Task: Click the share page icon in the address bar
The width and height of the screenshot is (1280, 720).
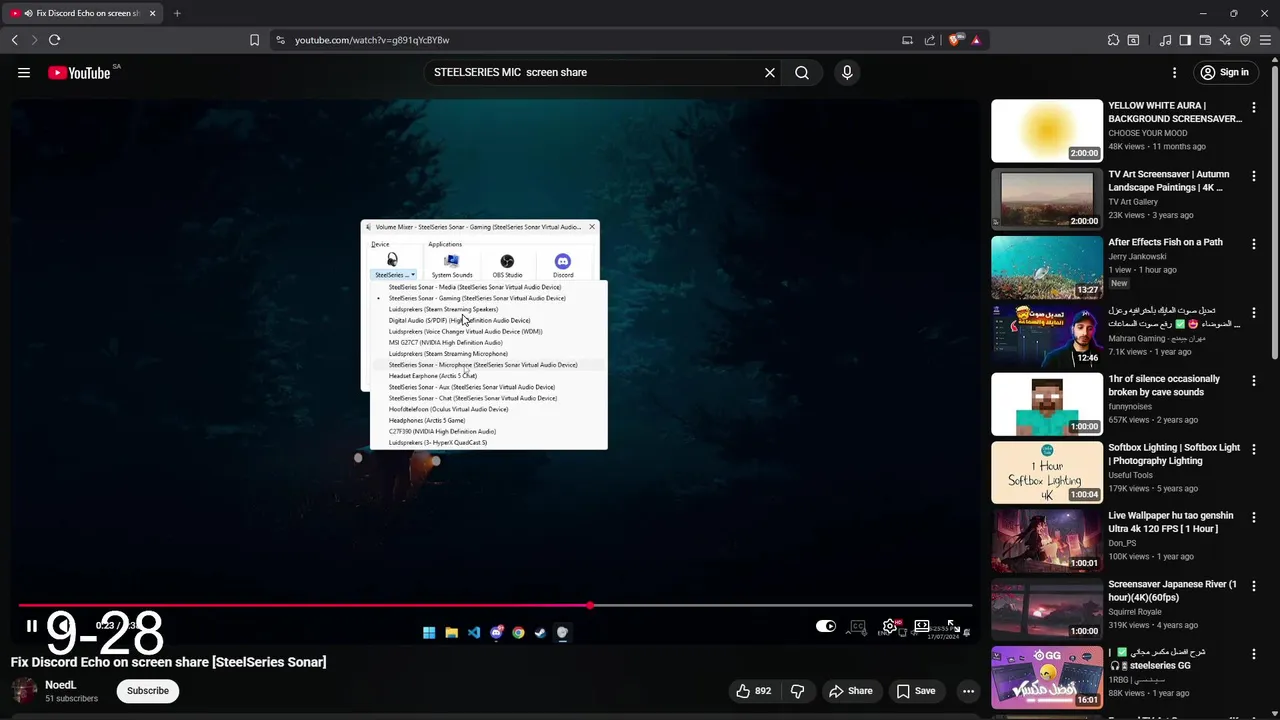Action: click(930, 40)
